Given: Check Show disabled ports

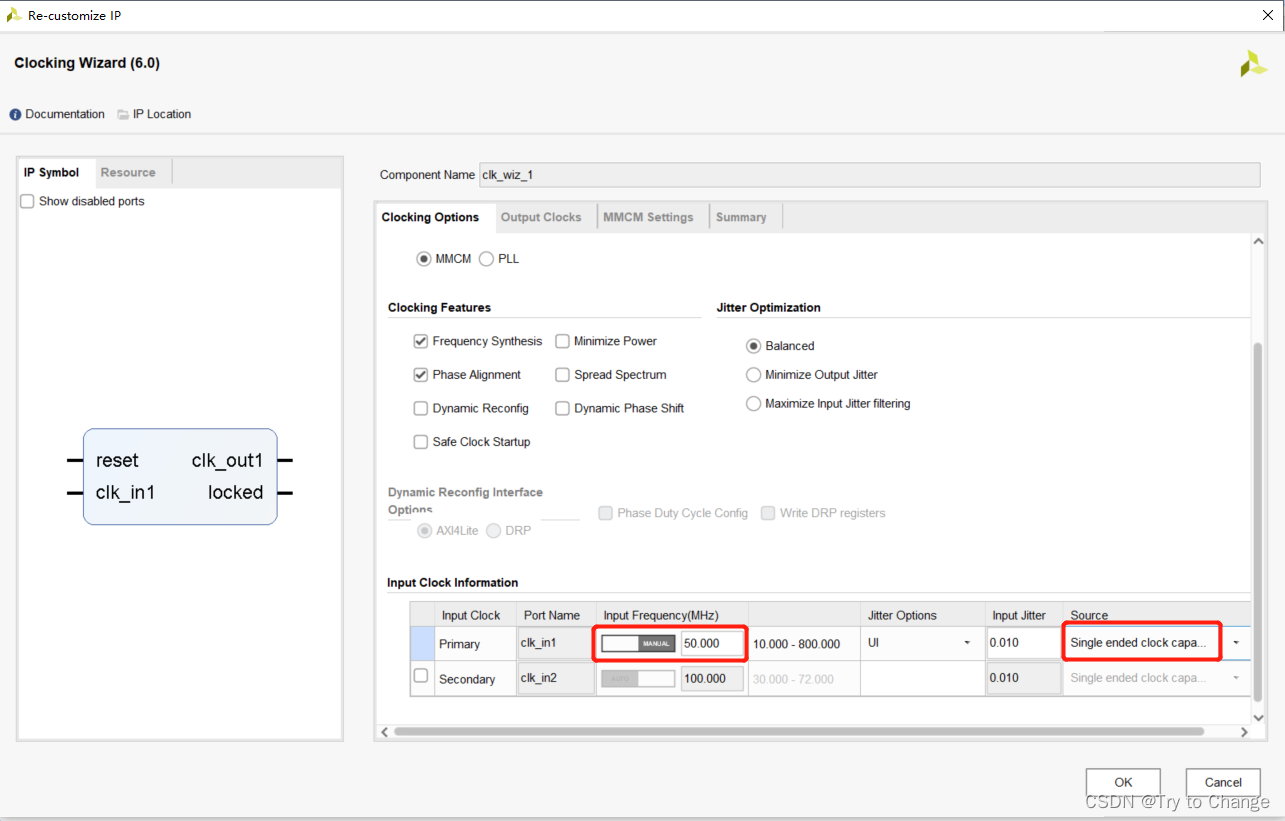Looking at the screenshot, I should [x=26, y=201].
